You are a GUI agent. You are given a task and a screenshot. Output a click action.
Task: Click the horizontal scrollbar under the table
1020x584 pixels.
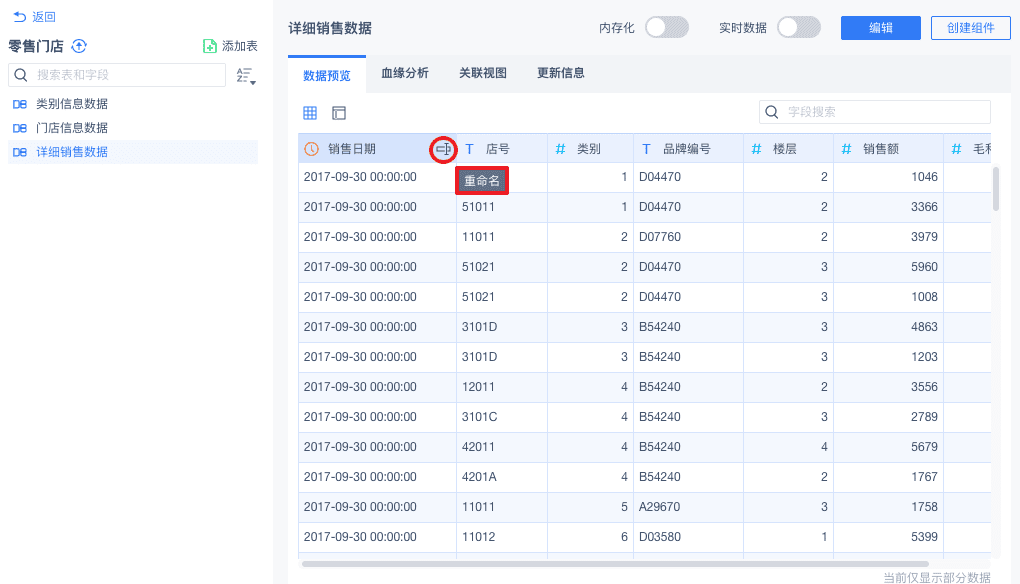[x=615, y=564]
